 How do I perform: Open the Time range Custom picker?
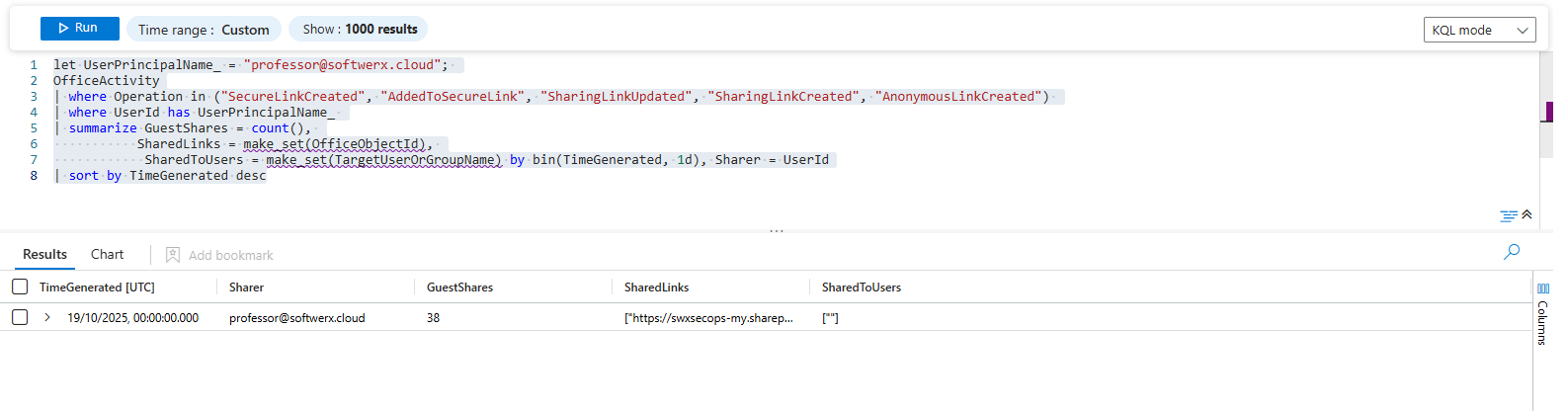click(x=204, y=30)
